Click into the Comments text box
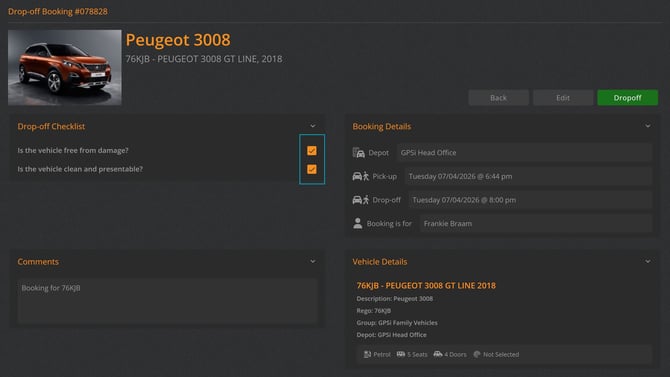Screen dimensions: 670x377 pyautogui.click(x=167, y=301)
